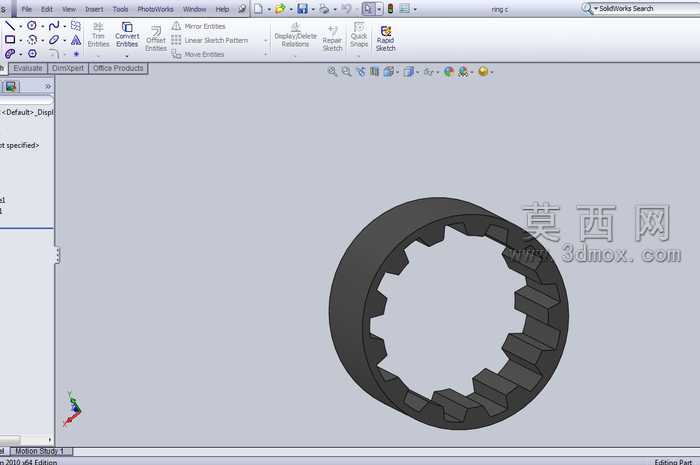The height and width of the screenshot is (465, 700).
Task: Click the Options icon in top toolbar
Action: pyautogui.click(x=404, y=8)
